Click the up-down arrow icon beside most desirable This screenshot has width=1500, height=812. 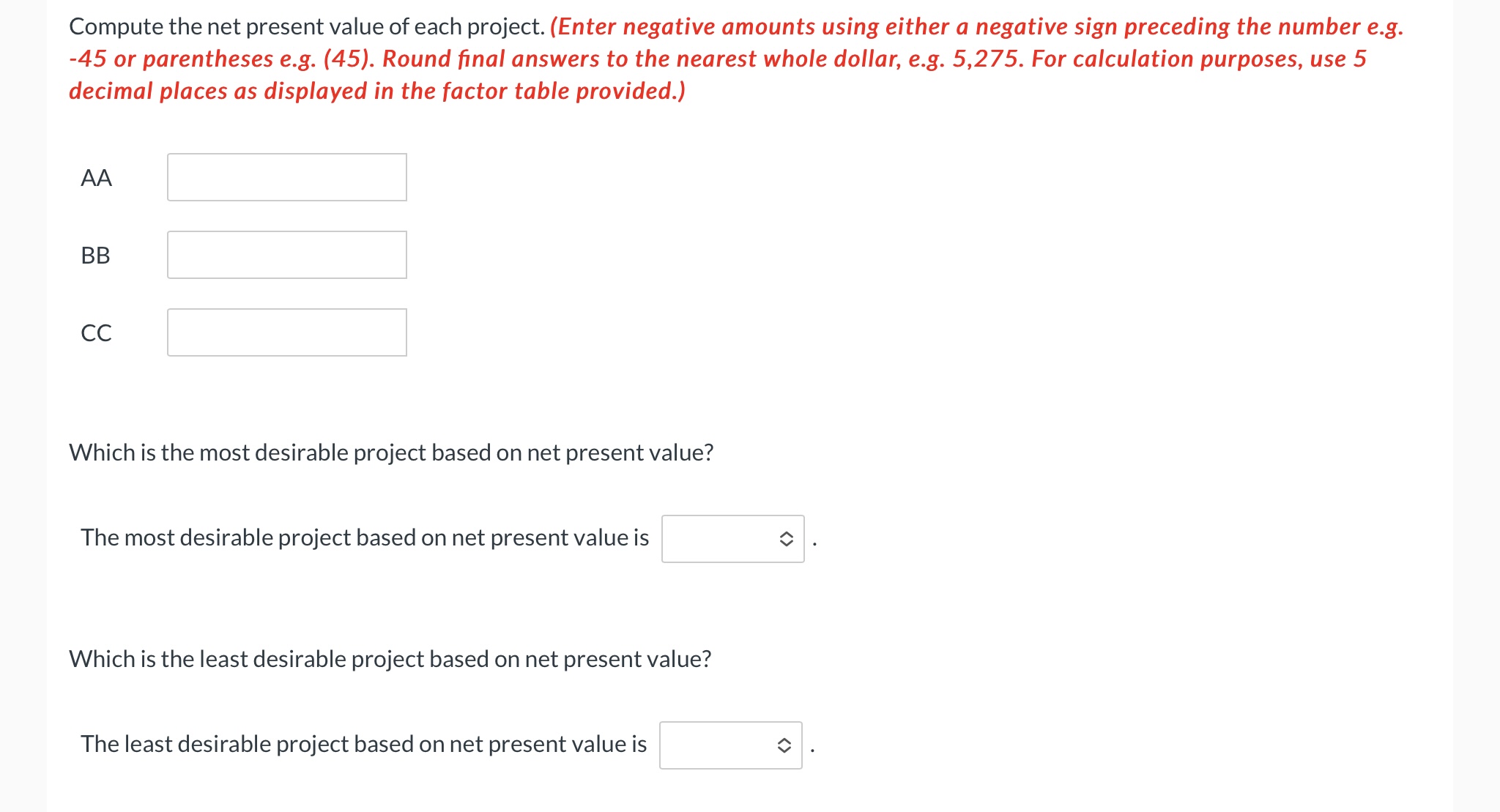pos(787,538)
